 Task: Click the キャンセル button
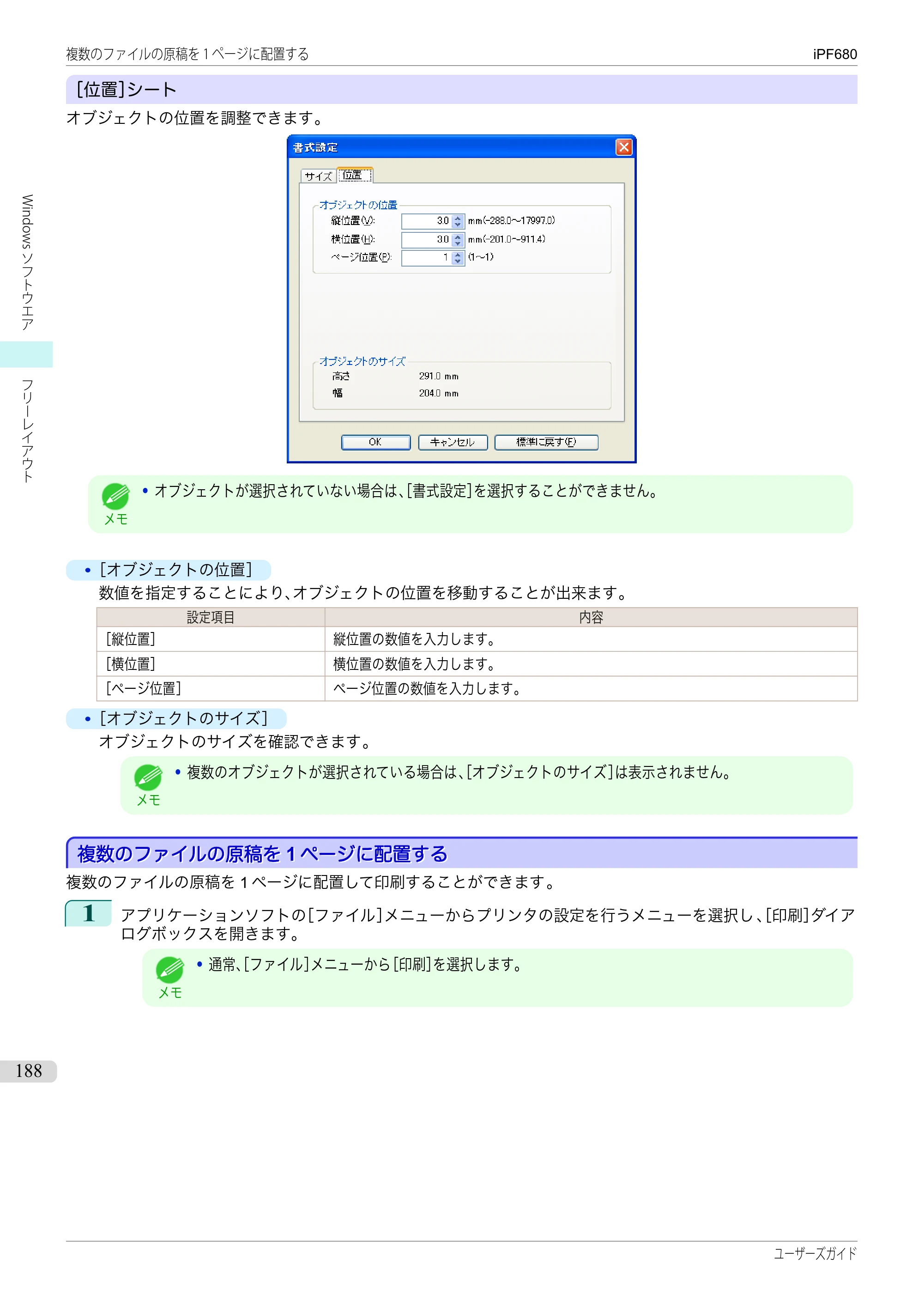pyautogui.click(x=453, y=442)
